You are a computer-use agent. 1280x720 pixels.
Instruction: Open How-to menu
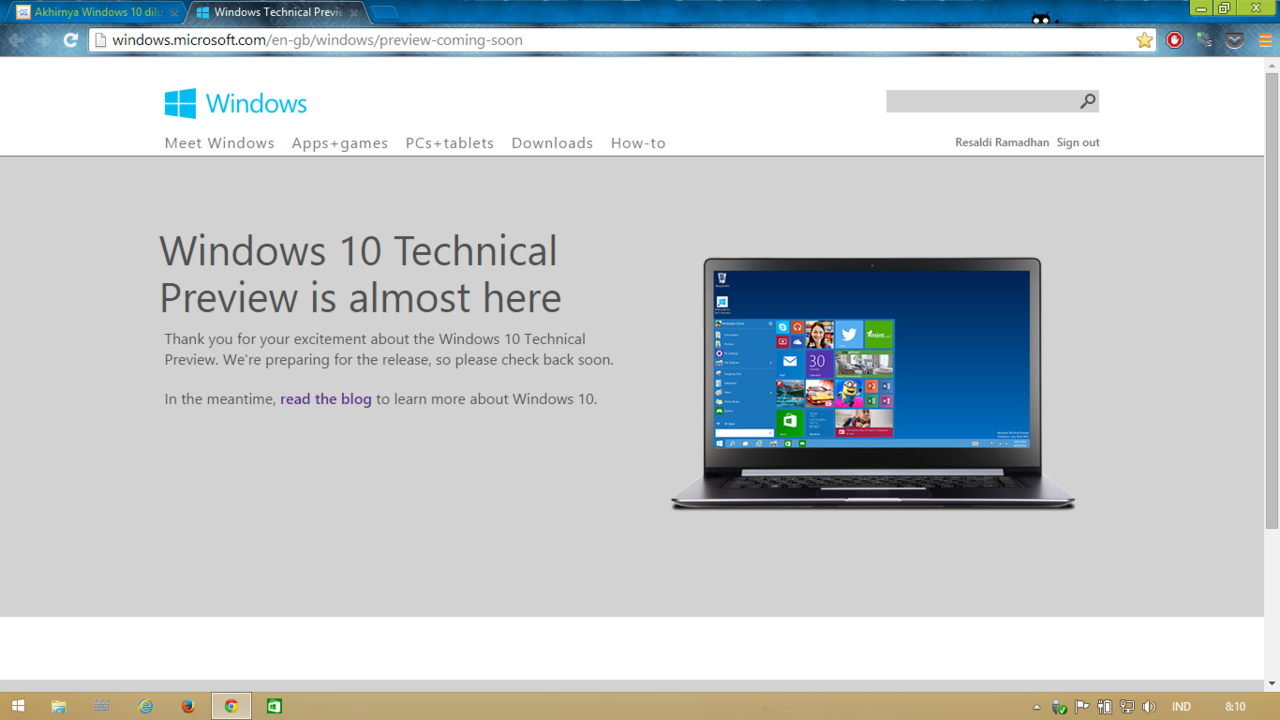click(x=638, y=143)
